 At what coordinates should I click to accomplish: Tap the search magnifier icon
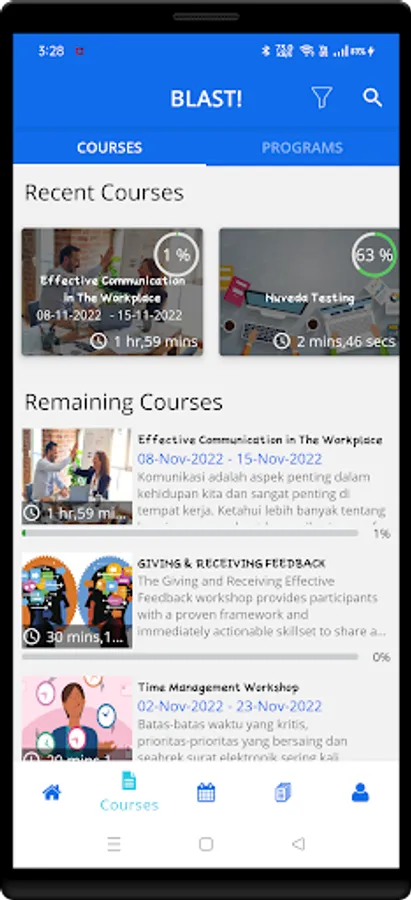tap(373, 98)
